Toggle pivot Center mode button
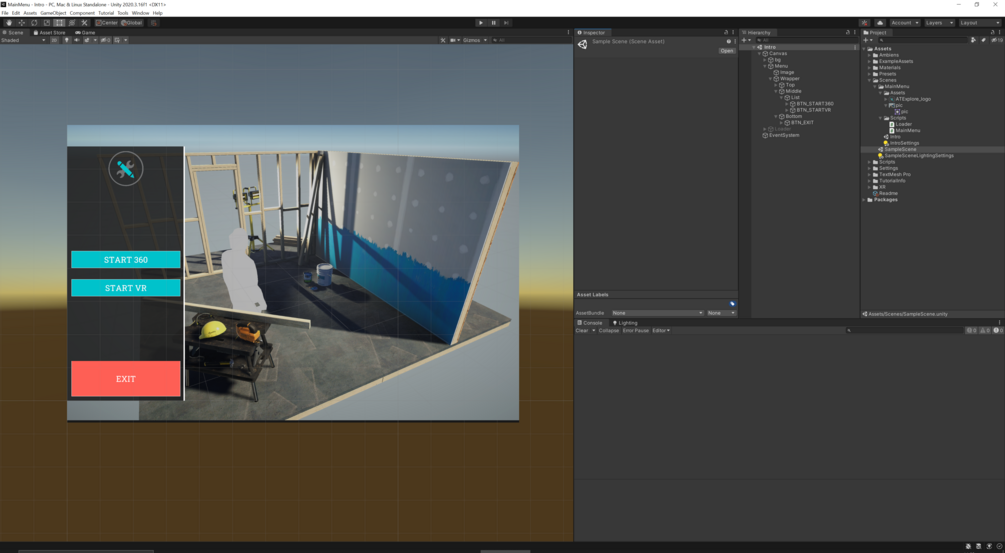1005x553 pixels. click(106, 22)
